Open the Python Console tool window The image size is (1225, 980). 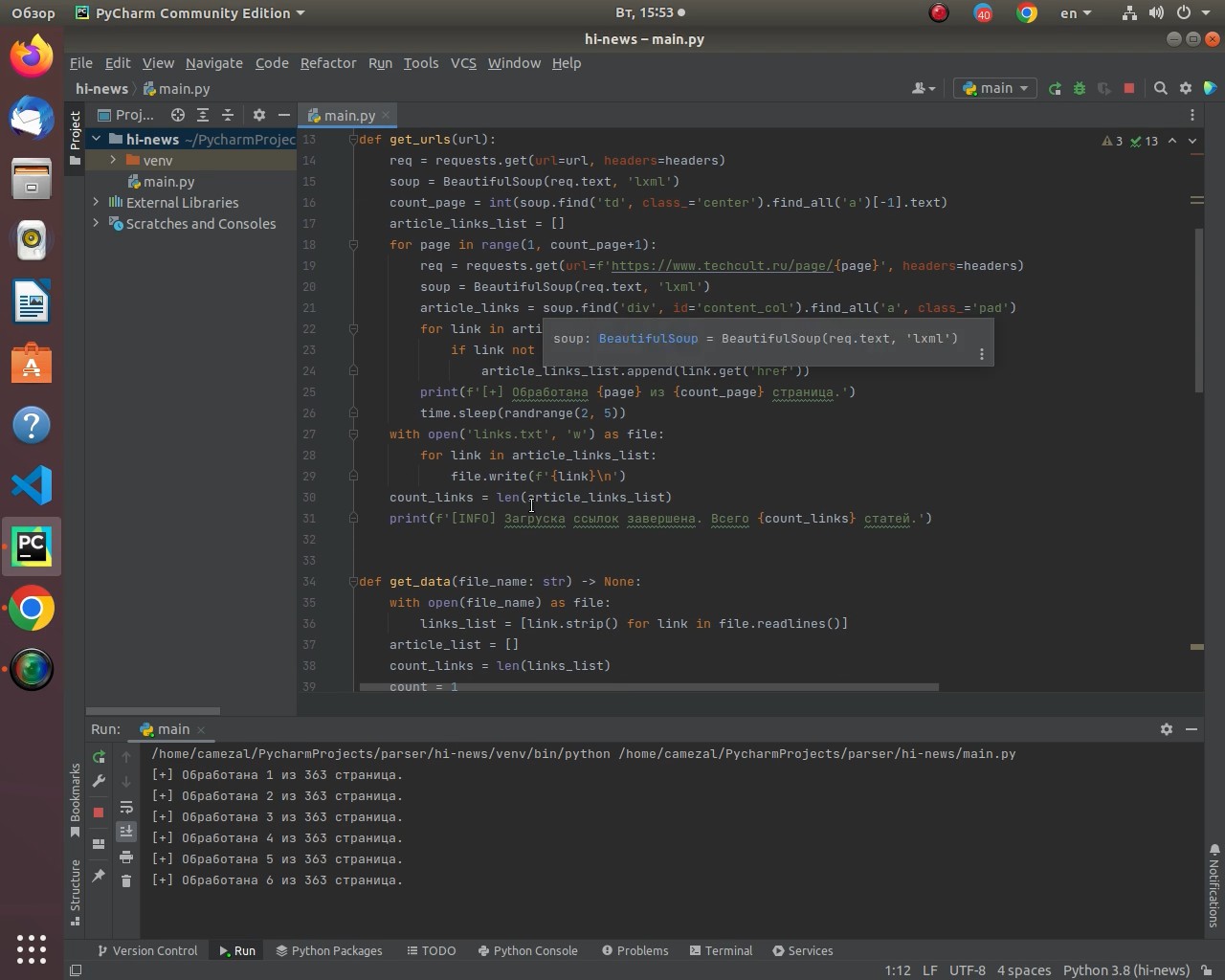click(527, 950)
